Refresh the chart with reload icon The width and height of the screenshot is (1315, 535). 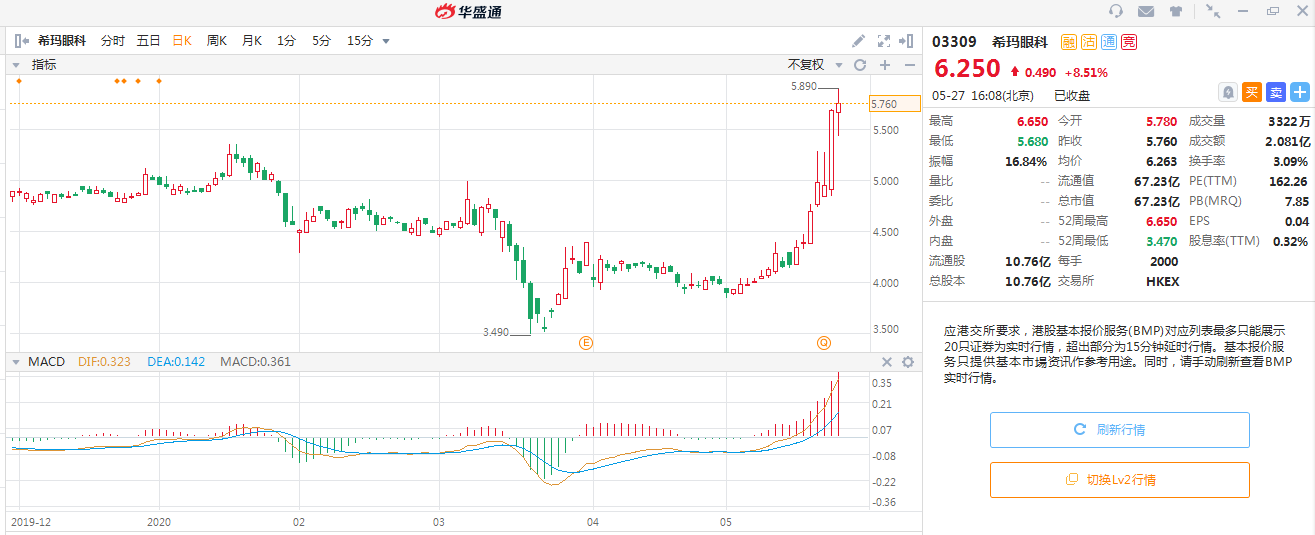(x=859, y=65)
